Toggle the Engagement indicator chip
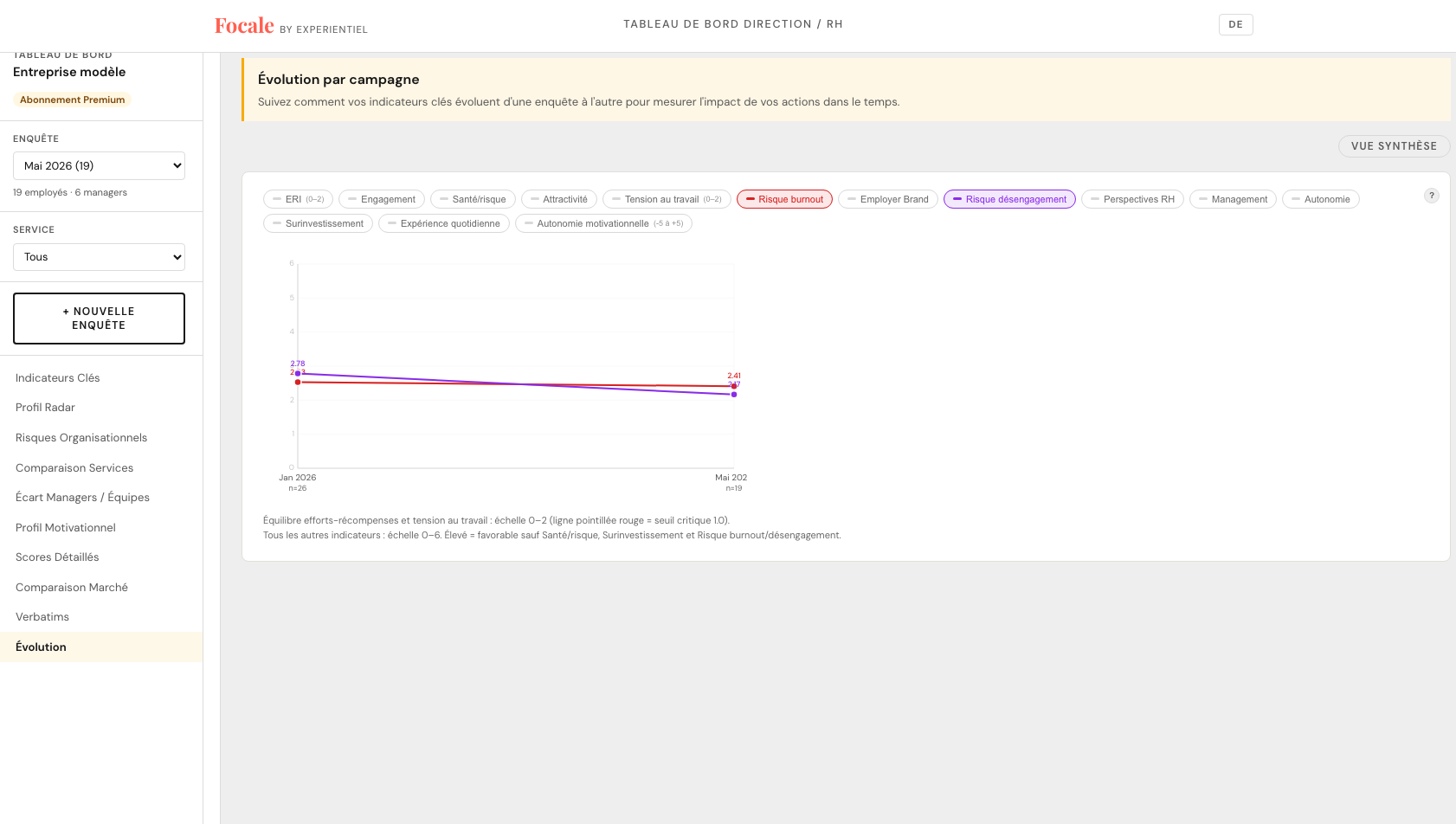The width and height of the screenshot is (1456, 824). point(382,199)
